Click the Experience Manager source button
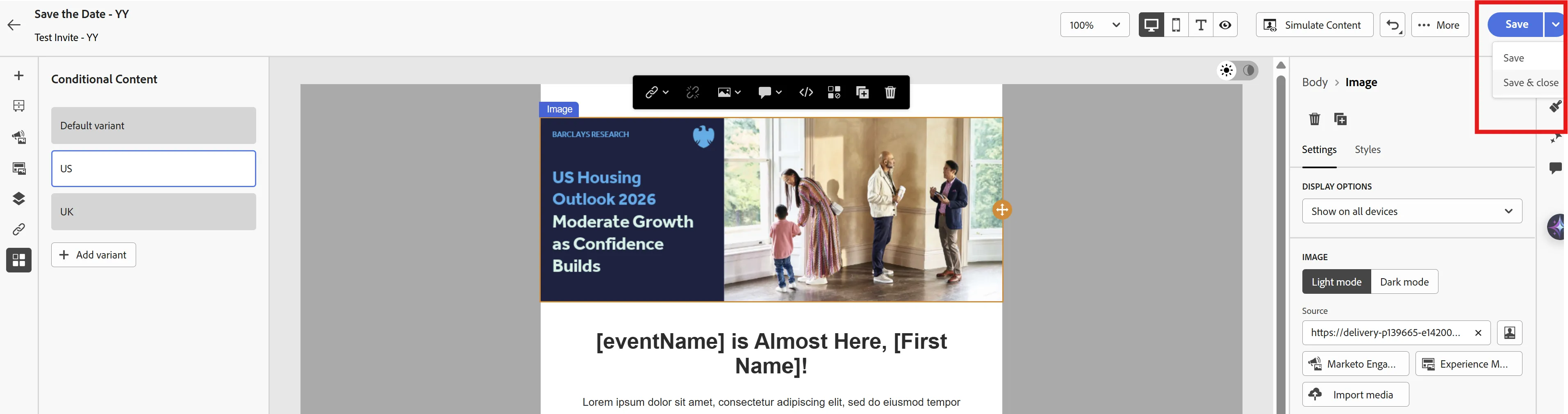1568x414 pixels. 1468,364
